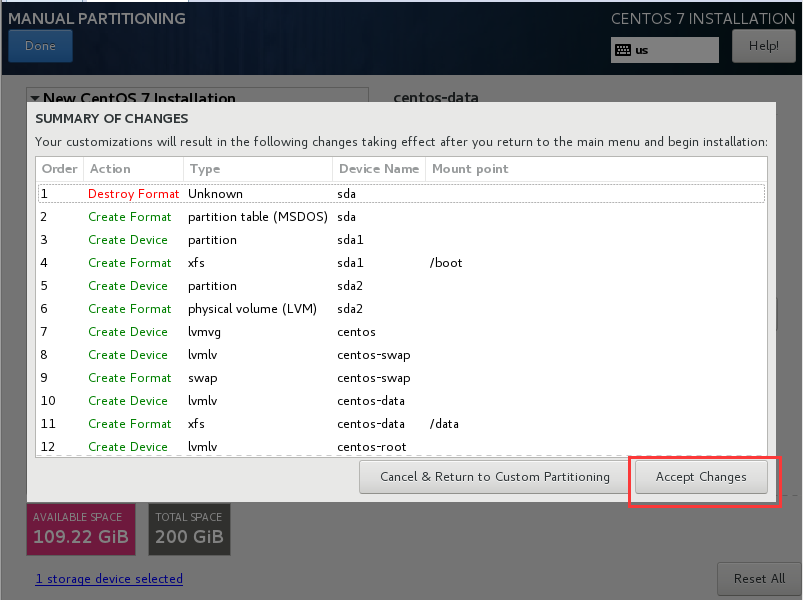Select row 10 Create Device centos-data
The image size is (804, 600).
pos(401,401)
